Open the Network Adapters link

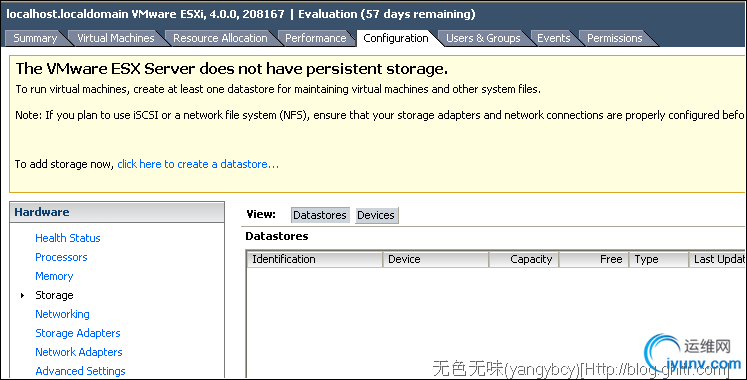pos(79,352)
